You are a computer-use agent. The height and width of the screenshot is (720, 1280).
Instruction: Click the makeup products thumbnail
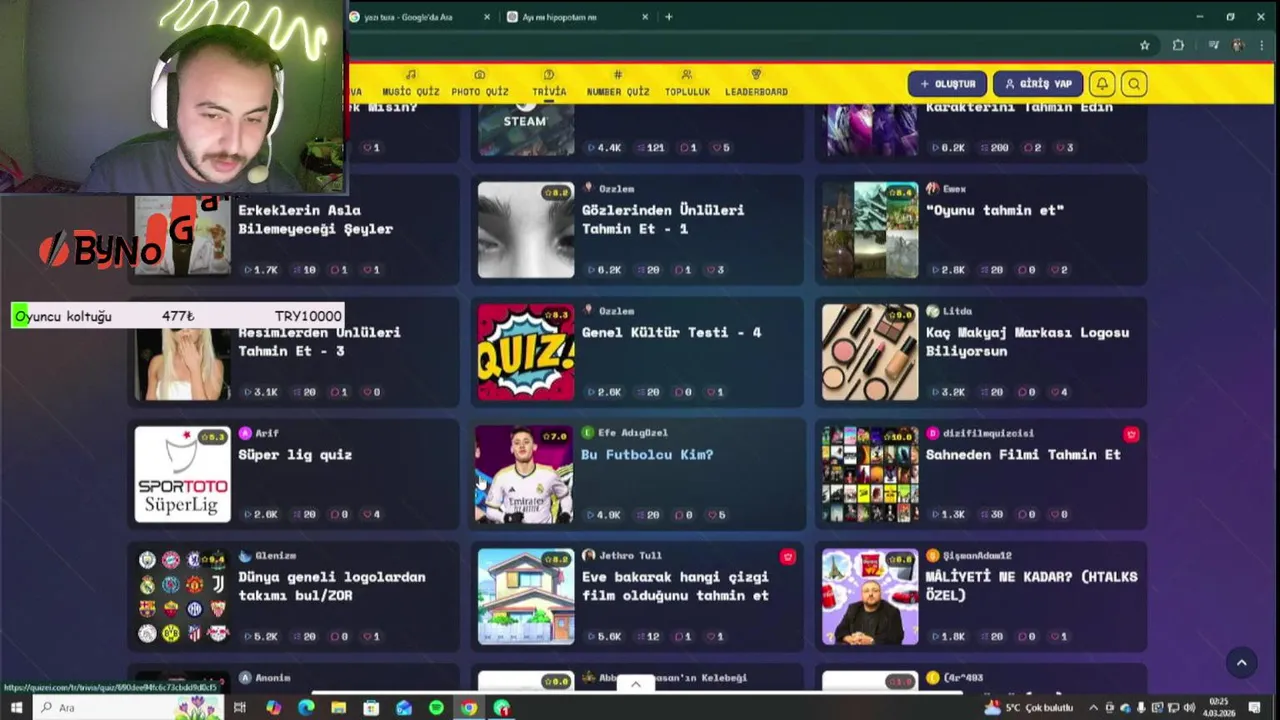(870, 352)
